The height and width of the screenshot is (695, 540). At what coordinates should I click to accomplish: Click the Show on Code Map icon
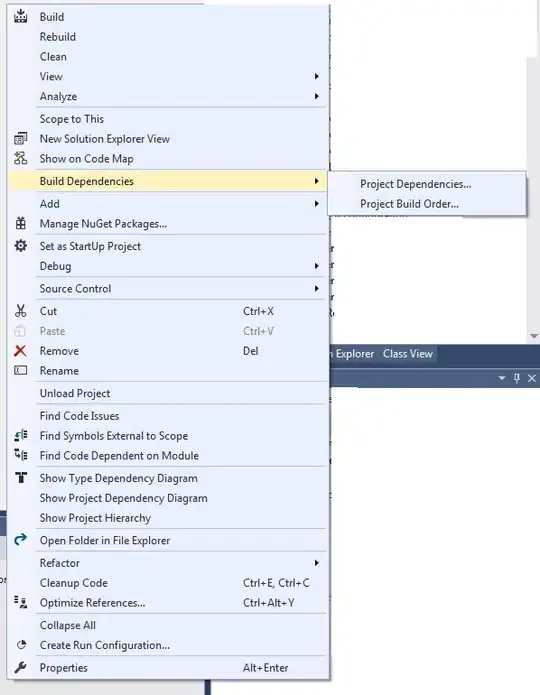(x=20, y=158)
